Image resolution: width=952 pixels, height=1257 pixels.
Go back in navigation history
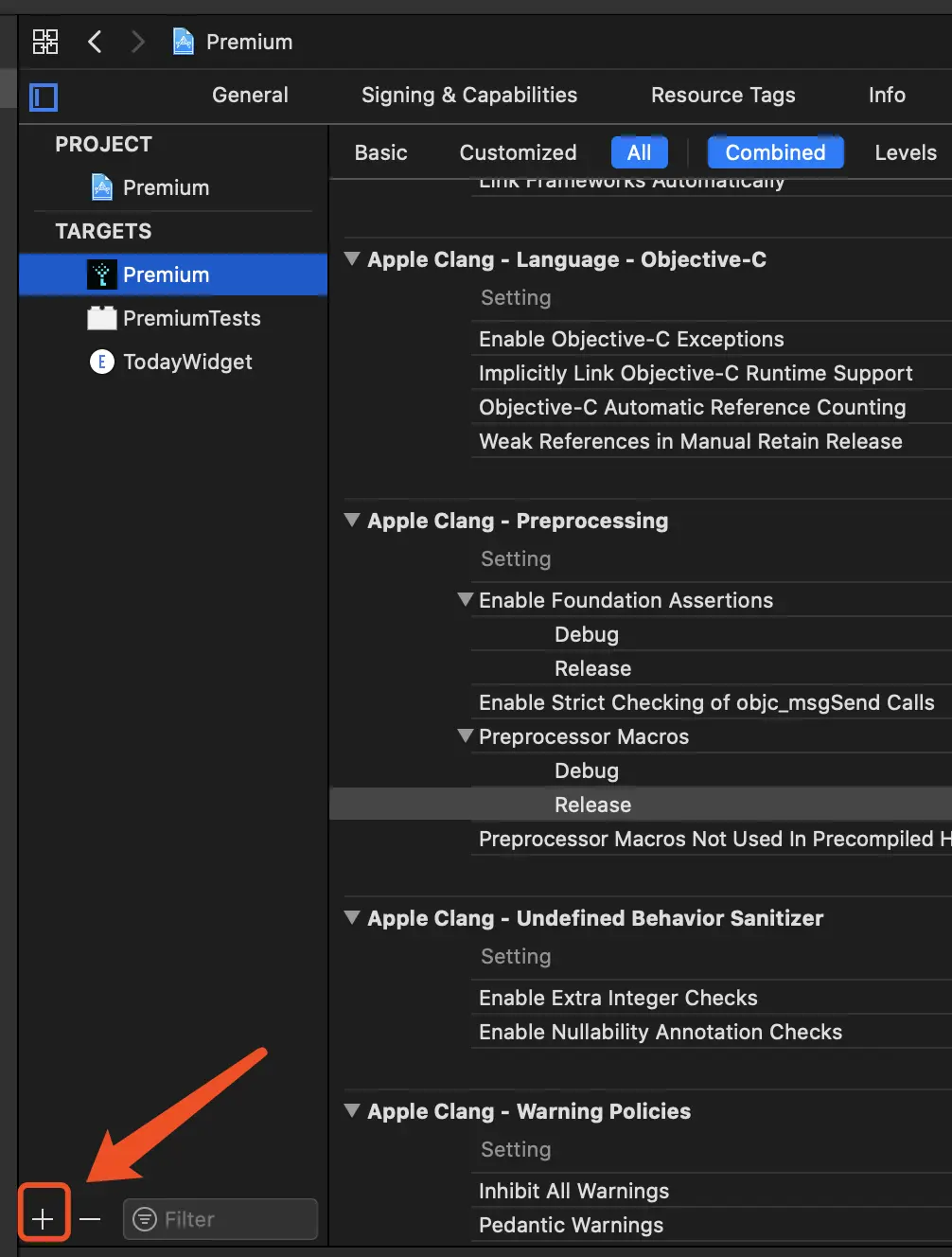[x=95, y=42]
